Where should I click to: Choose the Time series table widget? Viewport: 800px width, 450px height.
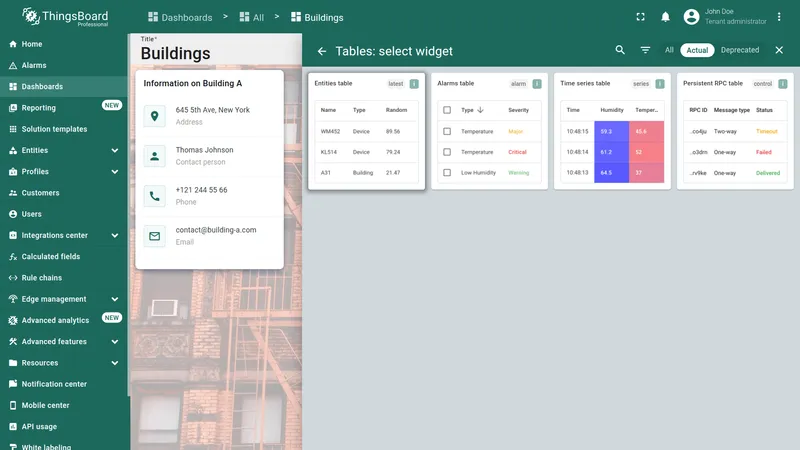(x=612, y=131)
